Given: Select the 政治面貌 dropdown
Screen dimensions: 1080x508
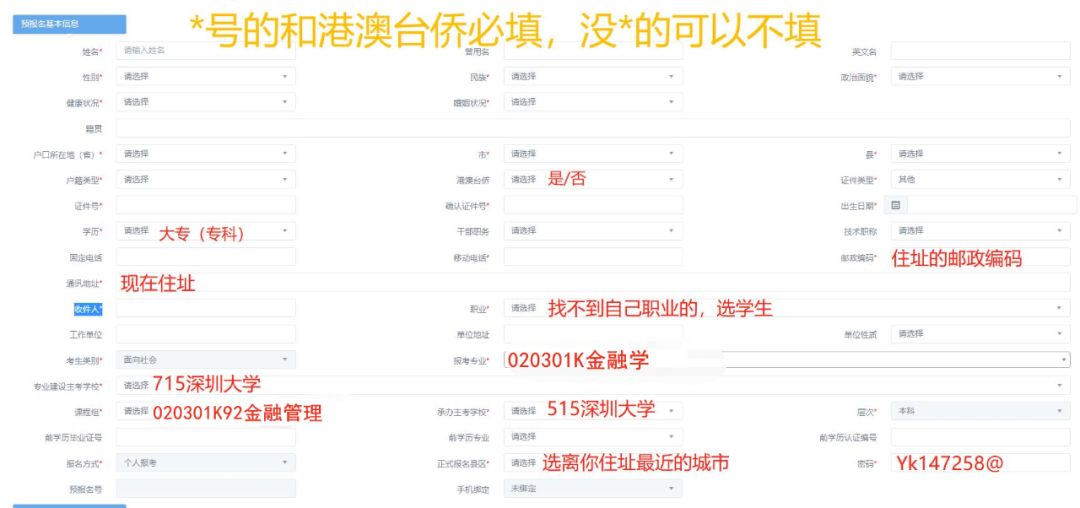Looking at the screenshot, I should [980, 76].
